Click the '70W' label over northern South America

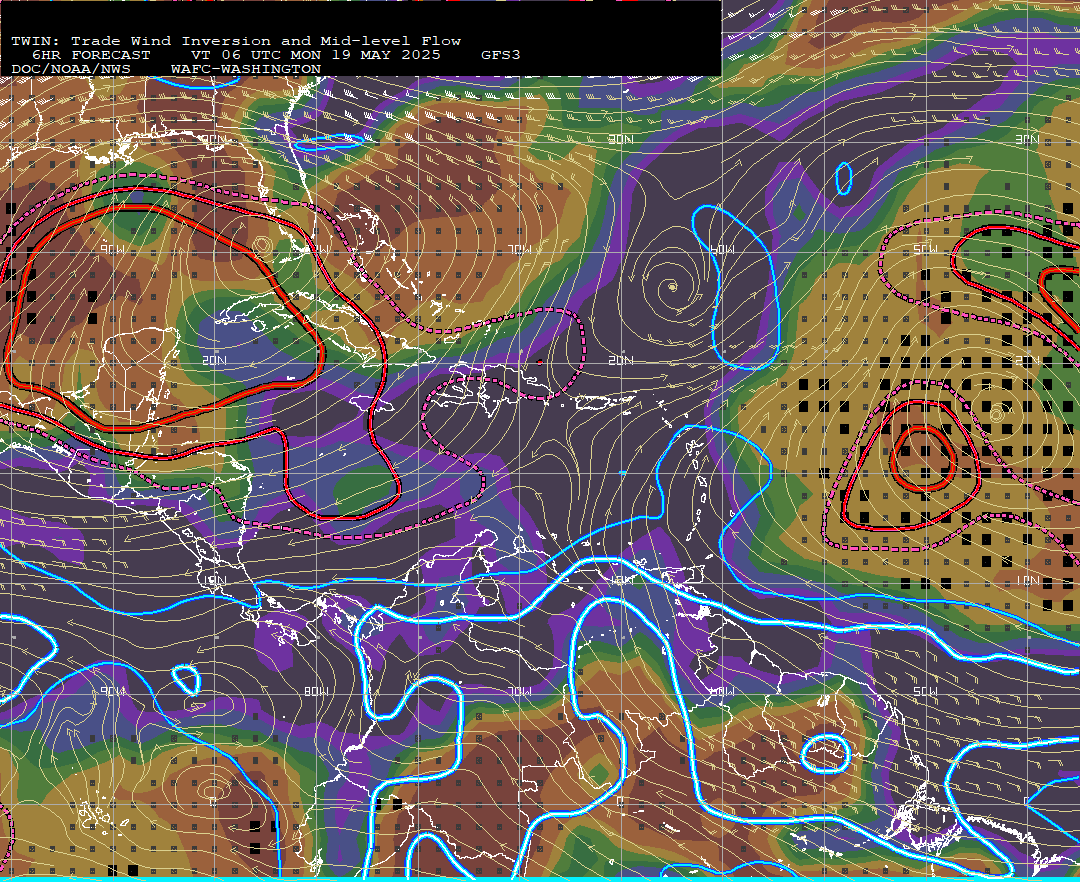[x=520, y=691]
